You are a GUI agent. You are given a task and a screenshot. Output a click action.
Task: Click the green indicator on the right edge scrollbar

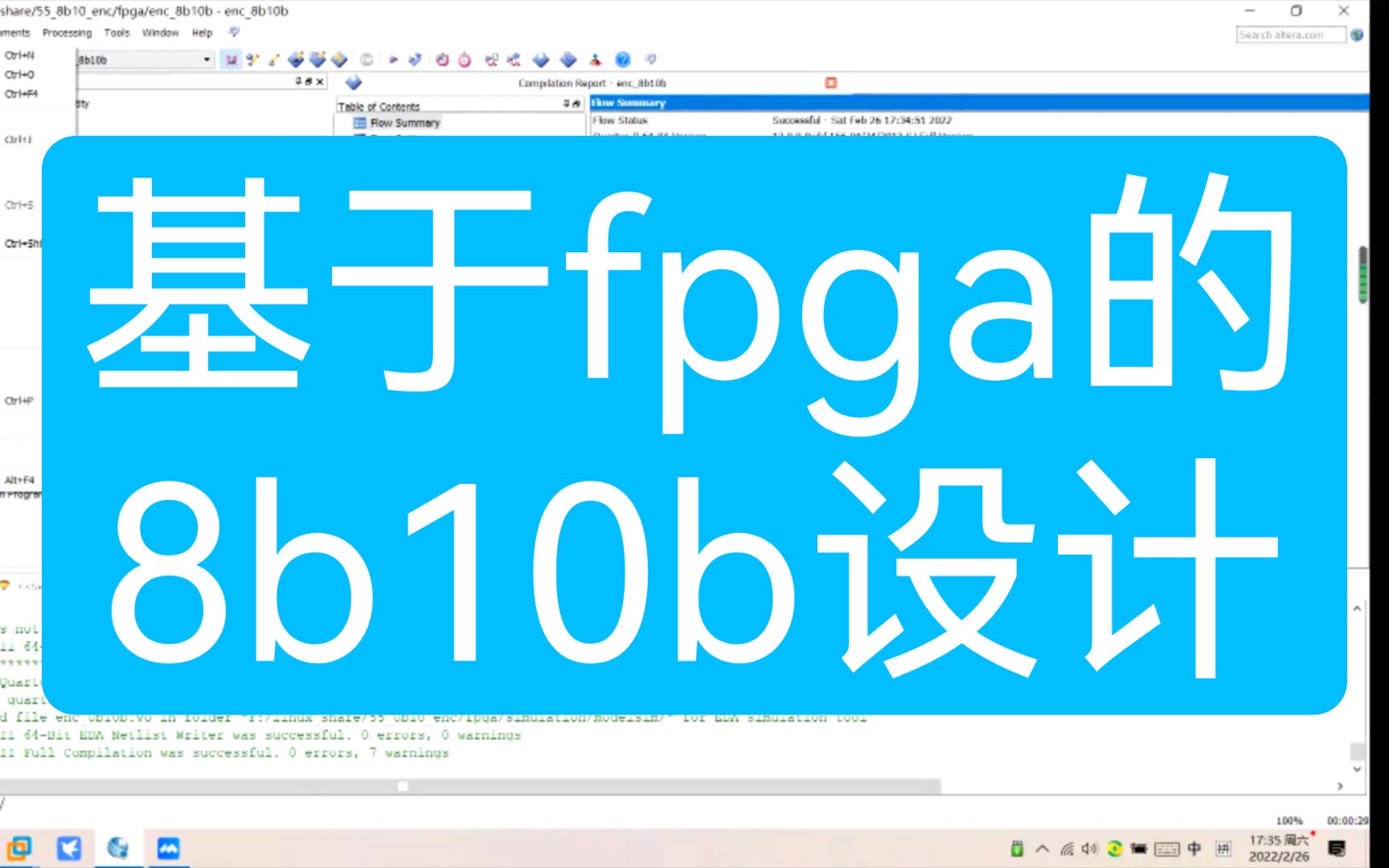[x=1363, y=275]
